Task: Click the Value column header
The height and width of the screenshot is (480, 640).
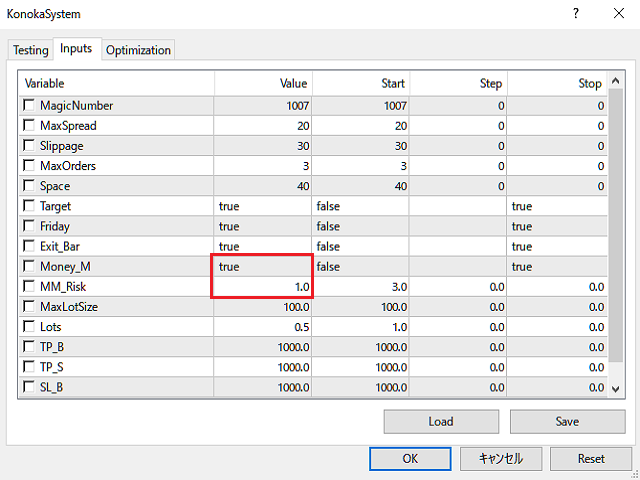Action: tap(263, 84)
